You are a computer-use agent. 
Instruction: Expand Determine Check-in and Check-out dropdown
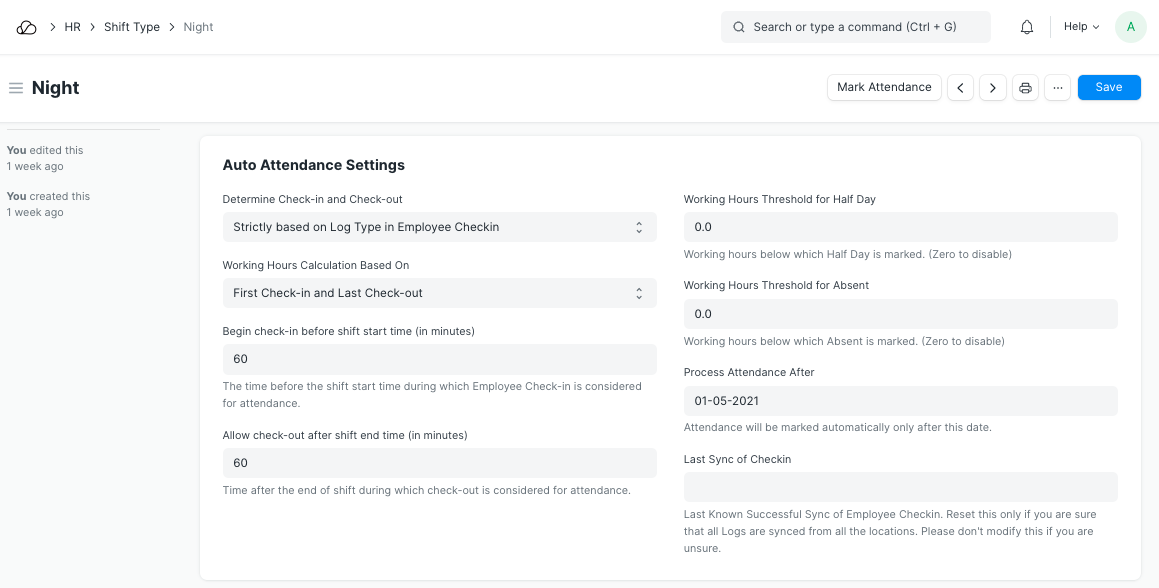pos(439,227)
